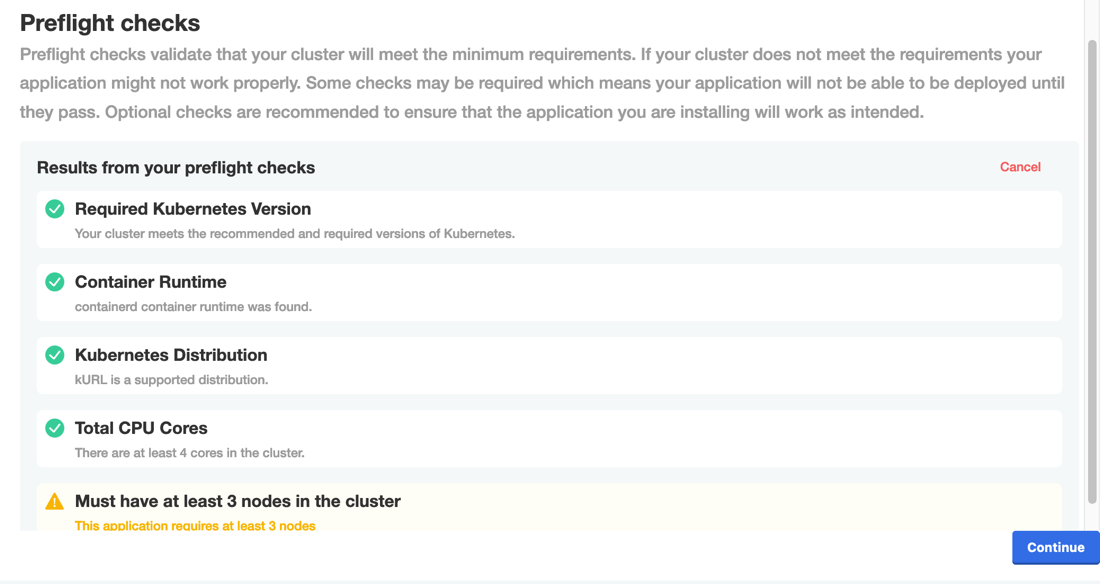Cancel the preflight checks

point(1020,167)
